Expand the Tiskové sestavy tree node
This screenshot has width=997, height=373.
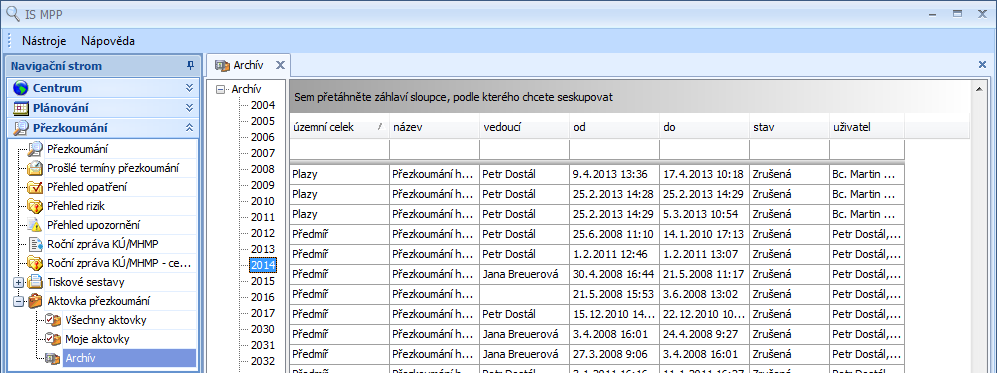(18, 282)
